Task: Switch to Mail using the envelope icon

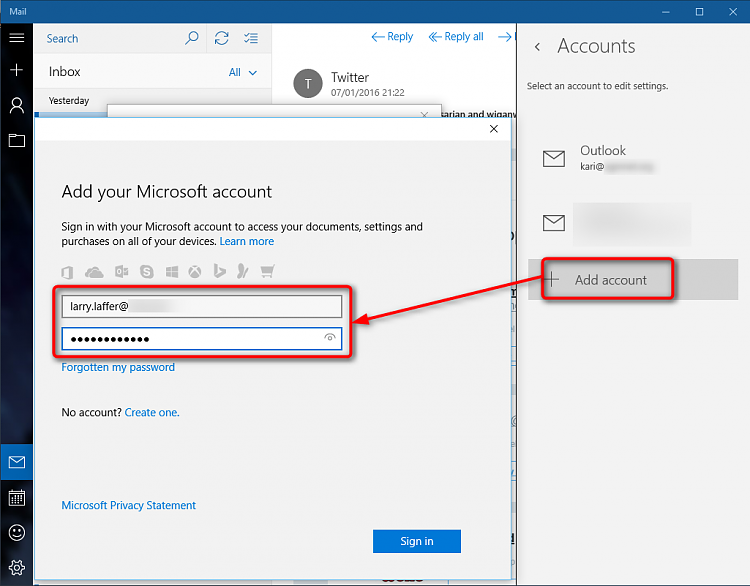Action: [x=17, y=462]
